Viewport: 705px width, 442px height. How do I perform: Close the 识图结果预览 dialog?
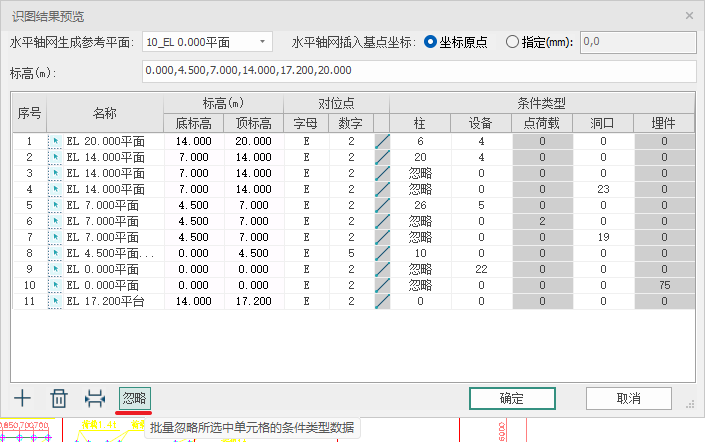(689, 16)
